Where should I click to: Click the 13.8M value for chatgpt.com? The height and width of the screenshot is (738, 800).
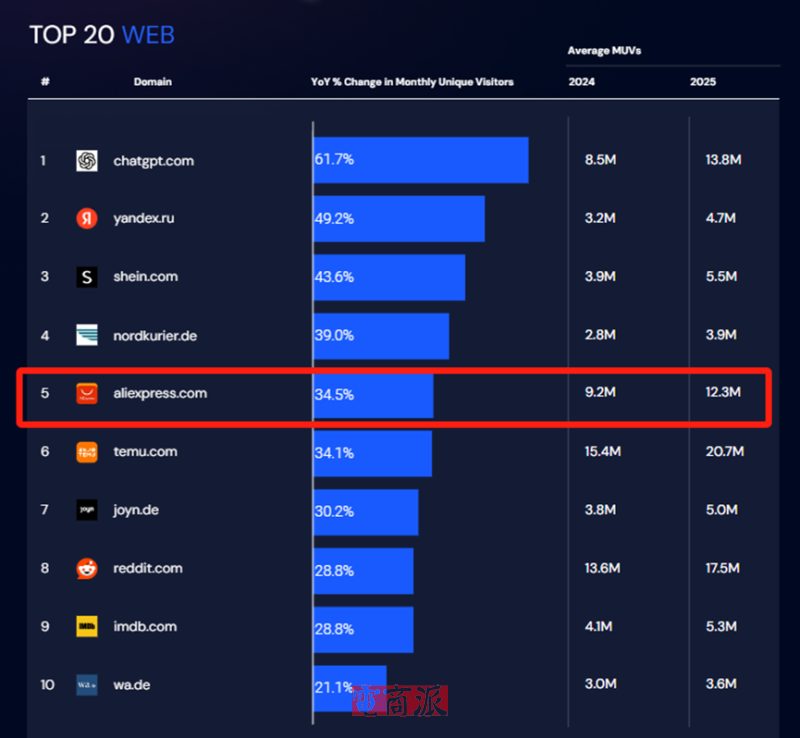(x=723, y=160)
